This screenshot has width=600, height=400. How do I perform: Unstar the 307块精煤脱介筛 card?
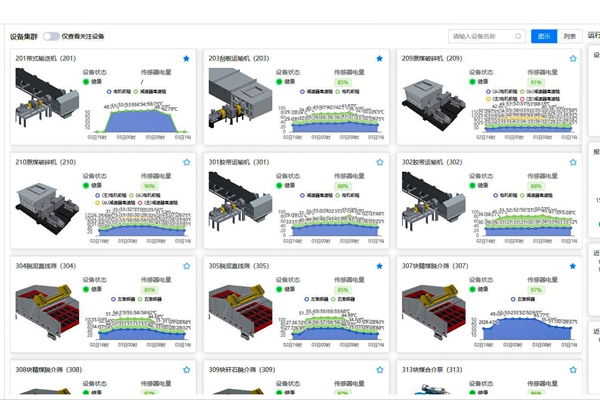pyautogui.click(x=573, y=266)
